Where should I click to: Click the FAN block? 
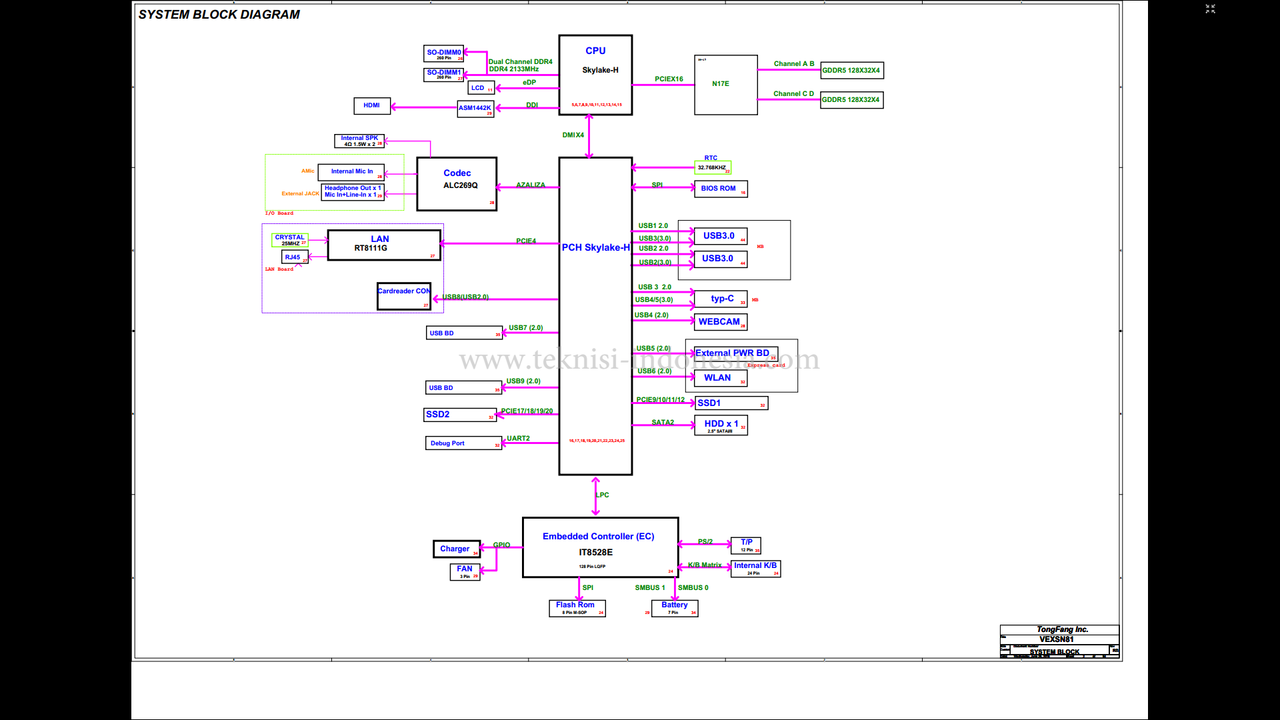(466, 572)
